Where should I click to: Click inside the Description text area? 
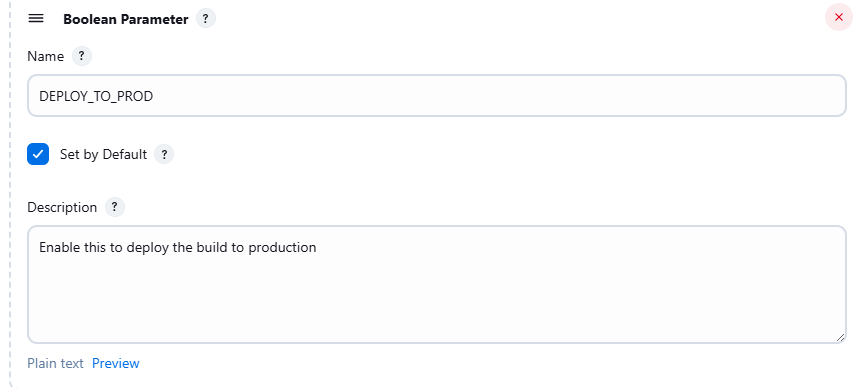tap(437, 284)
